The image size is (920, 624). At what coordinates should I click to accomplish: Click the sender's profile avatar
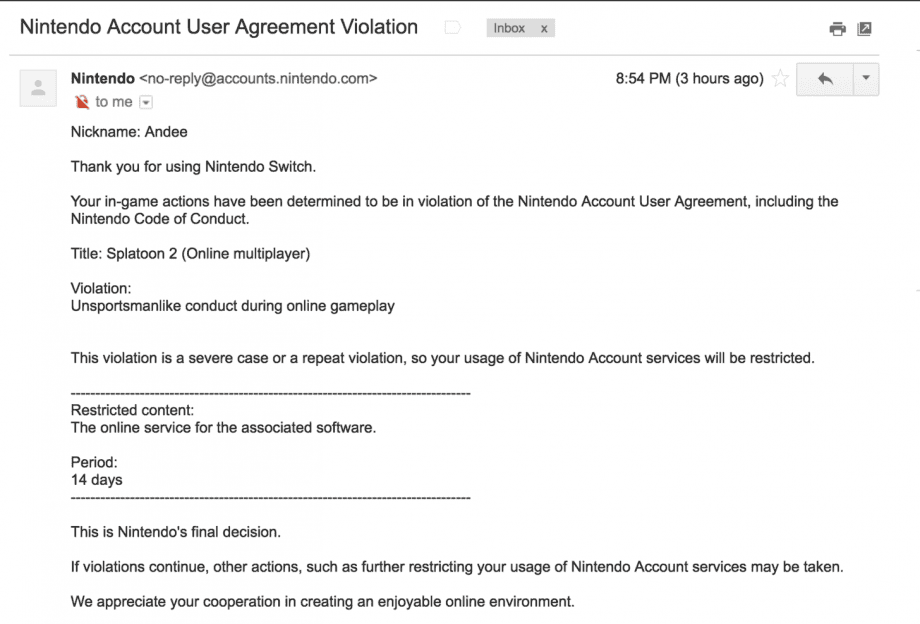(x=38, y=87)
